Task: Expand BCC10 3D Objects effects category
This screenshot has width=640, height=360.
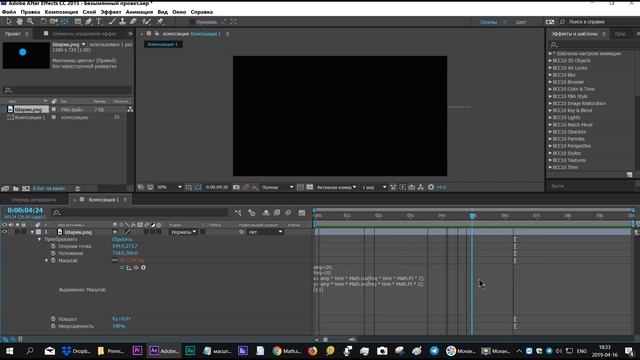Action: (550, 60)
